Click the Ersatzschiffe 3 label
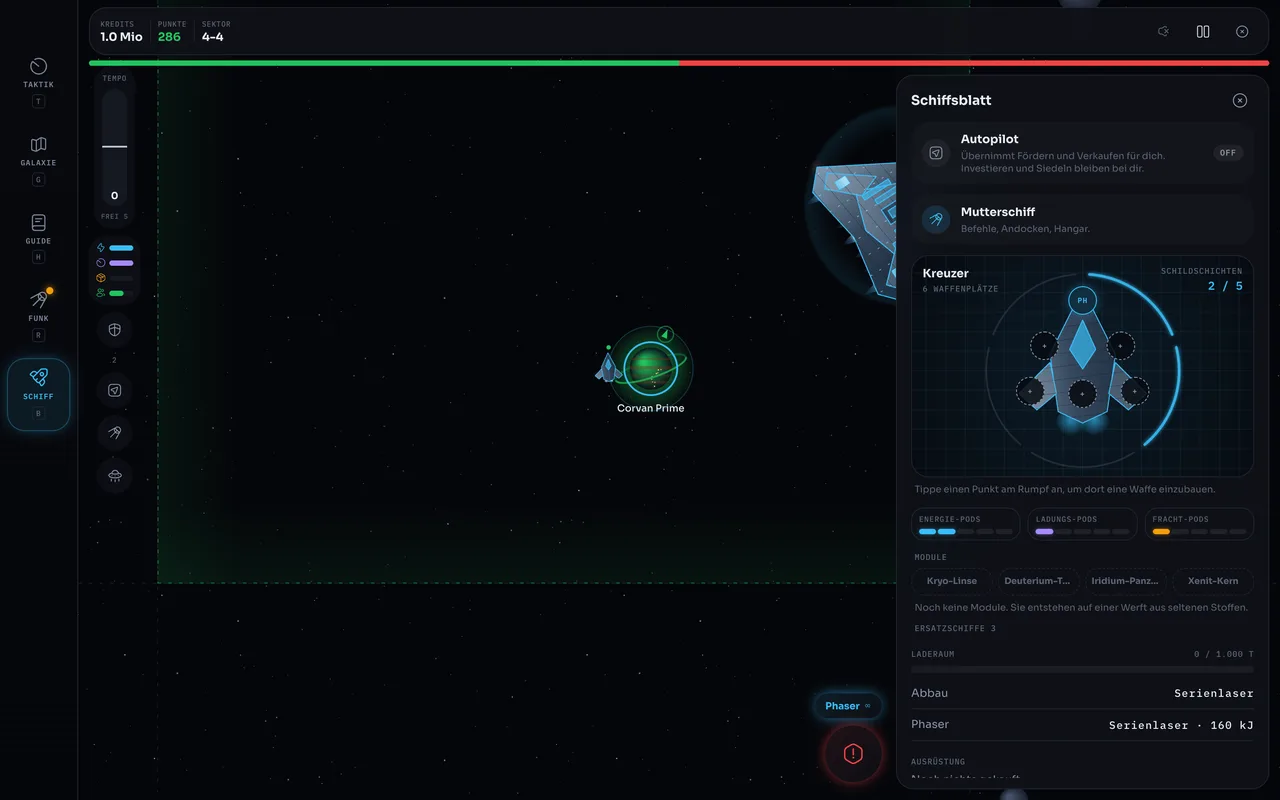This screenshot has width=1280, height=800. point(955,629)
